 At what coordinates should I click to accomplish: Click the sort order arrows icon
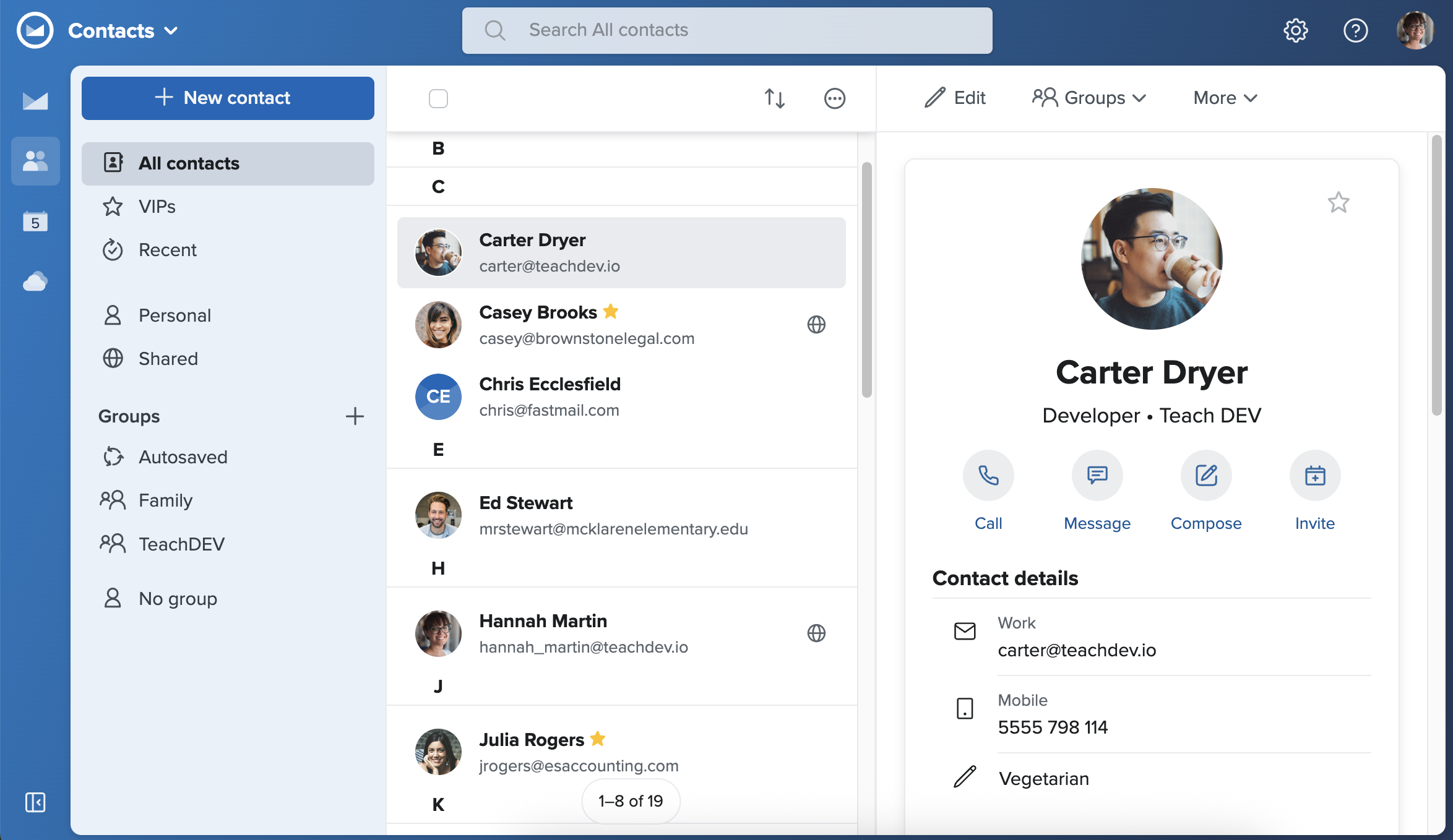point(774,98)
